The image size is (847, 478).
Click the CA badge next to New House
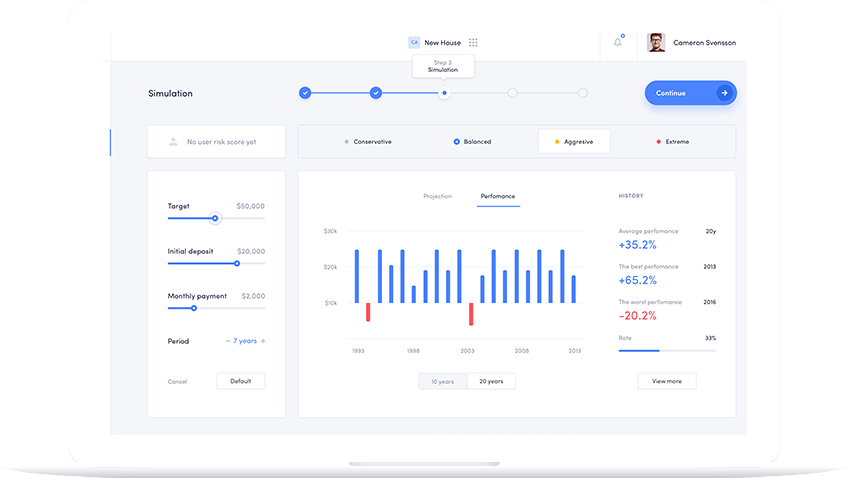[x=414, y=43]
